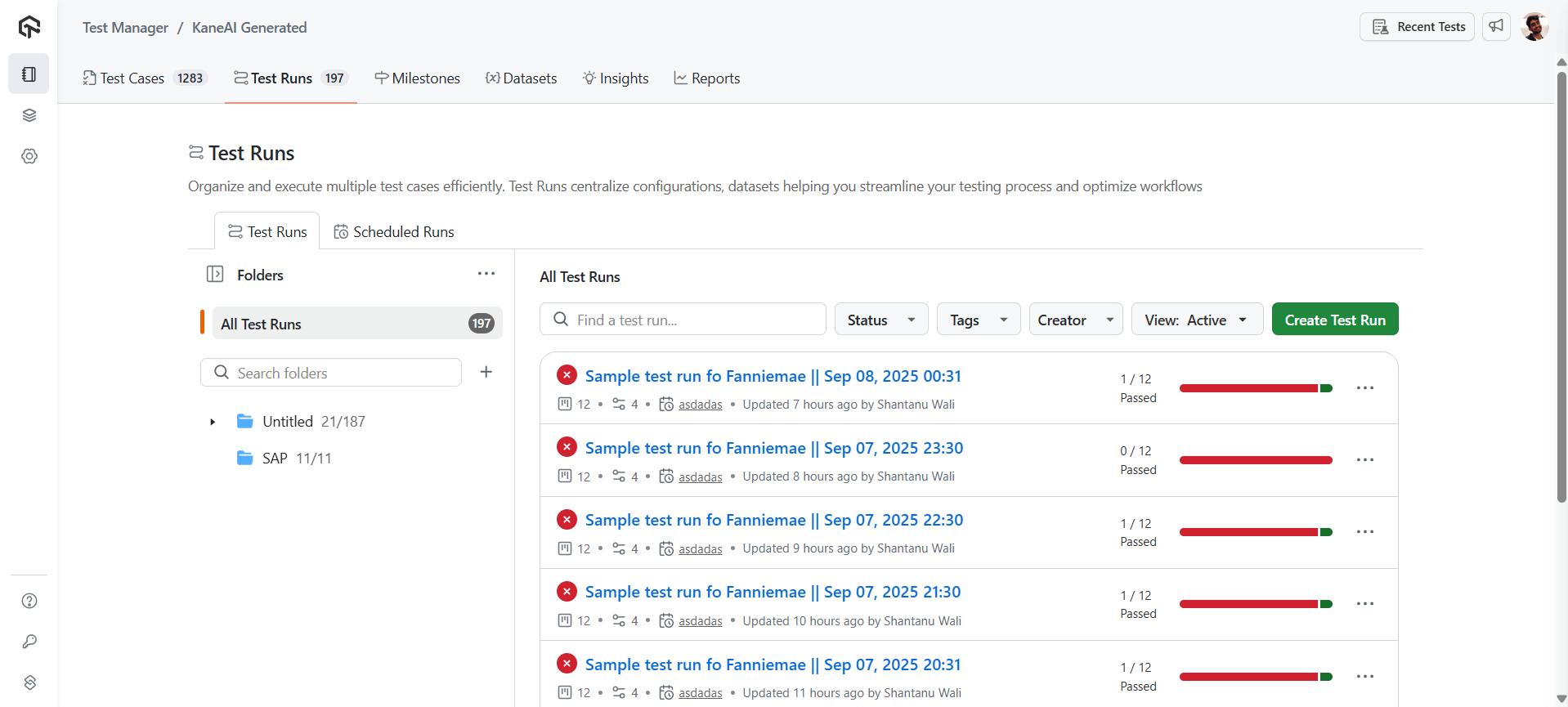1568x707 pixels.
Task: Click the plus icon to add folder
Action: point(486,372)
